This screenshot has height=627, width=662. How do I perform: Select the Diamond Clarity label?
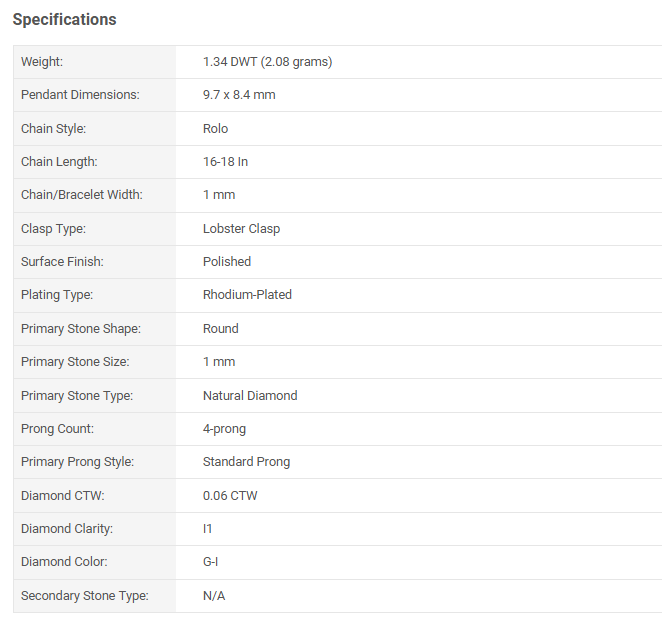click(67, 529)
